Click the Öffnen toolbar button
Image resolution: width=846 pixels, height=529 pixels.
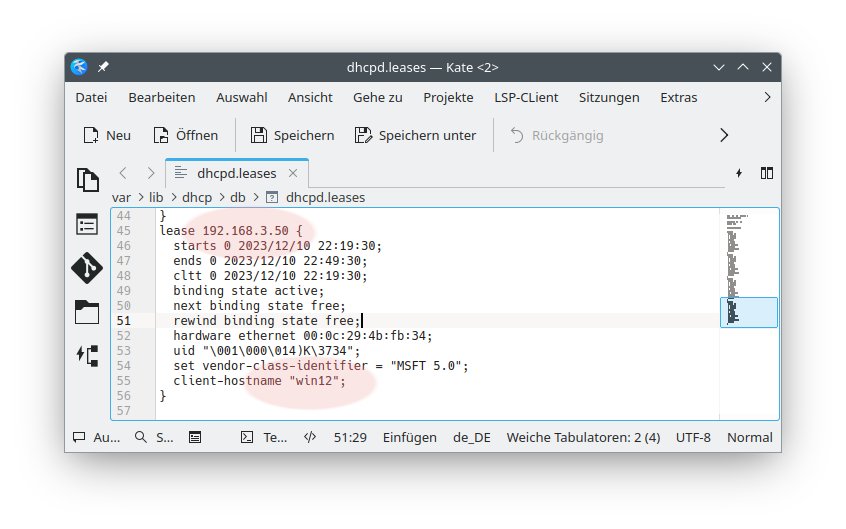coord(186,135)
